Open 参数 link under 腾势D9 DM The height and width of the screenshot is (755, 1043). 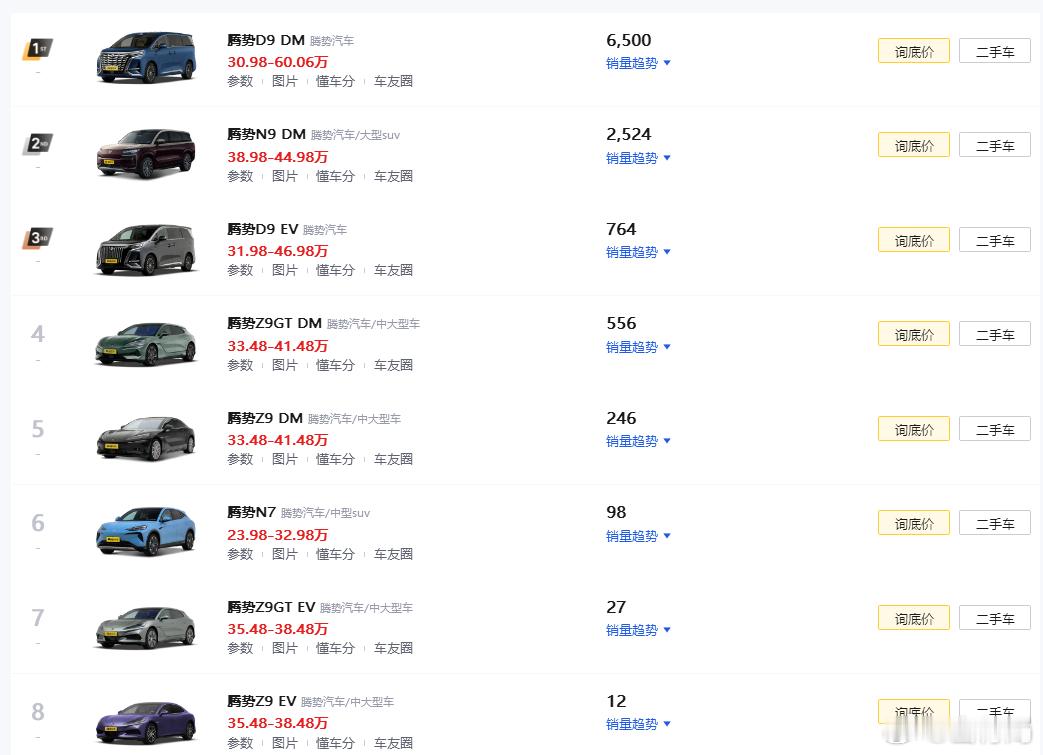240,81
